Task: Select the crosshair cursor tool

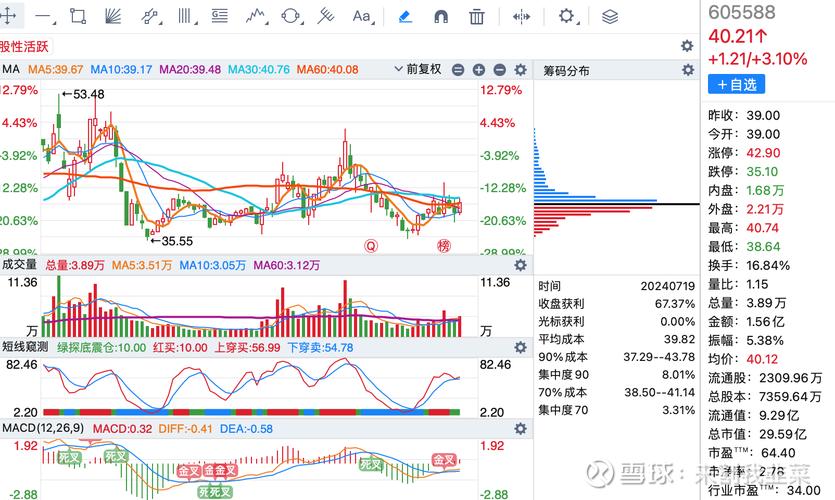Action: tap(8, 16)
